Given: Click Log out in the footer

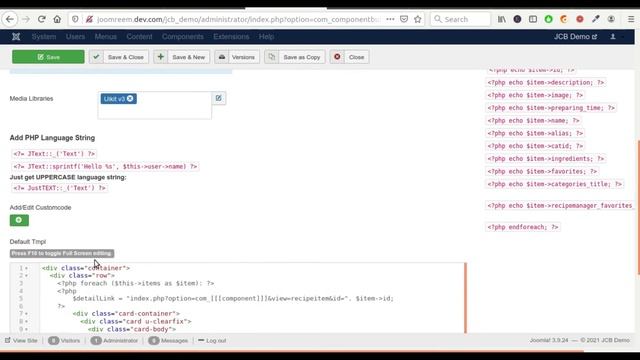Looking at the screenshot, I should [x=212, y=340].
